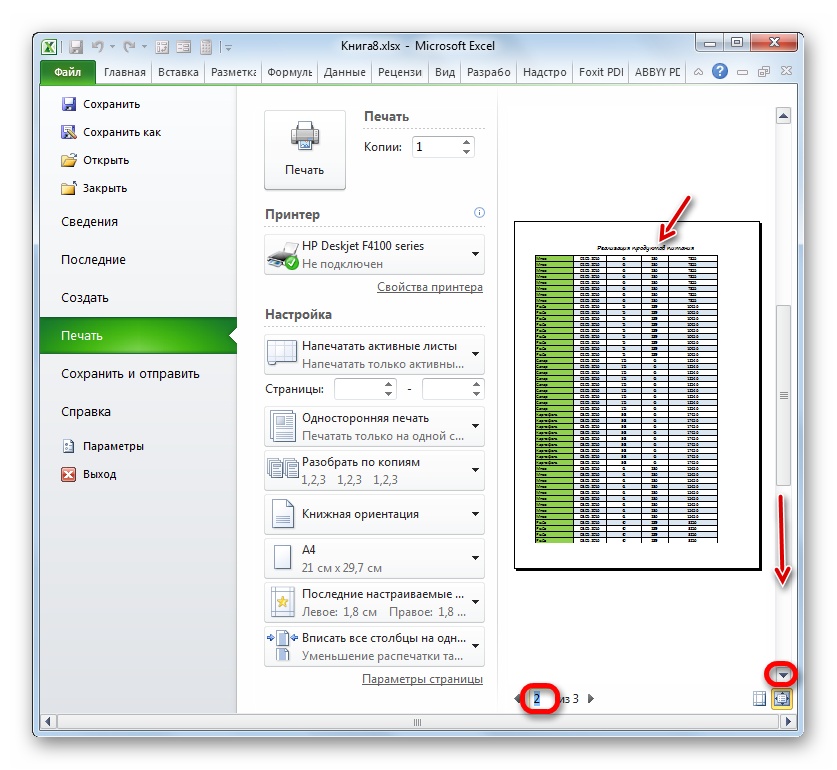The image size is (837, 770).
Task: Click the Показать поля margins icon
Action: [760, 699]
